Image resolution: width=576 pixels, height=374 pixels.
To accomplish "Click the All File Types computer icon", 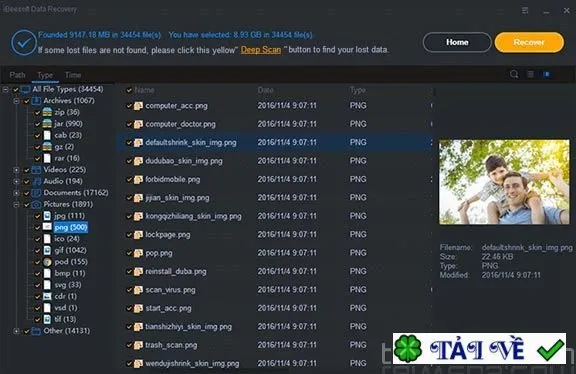I will 25,89.
